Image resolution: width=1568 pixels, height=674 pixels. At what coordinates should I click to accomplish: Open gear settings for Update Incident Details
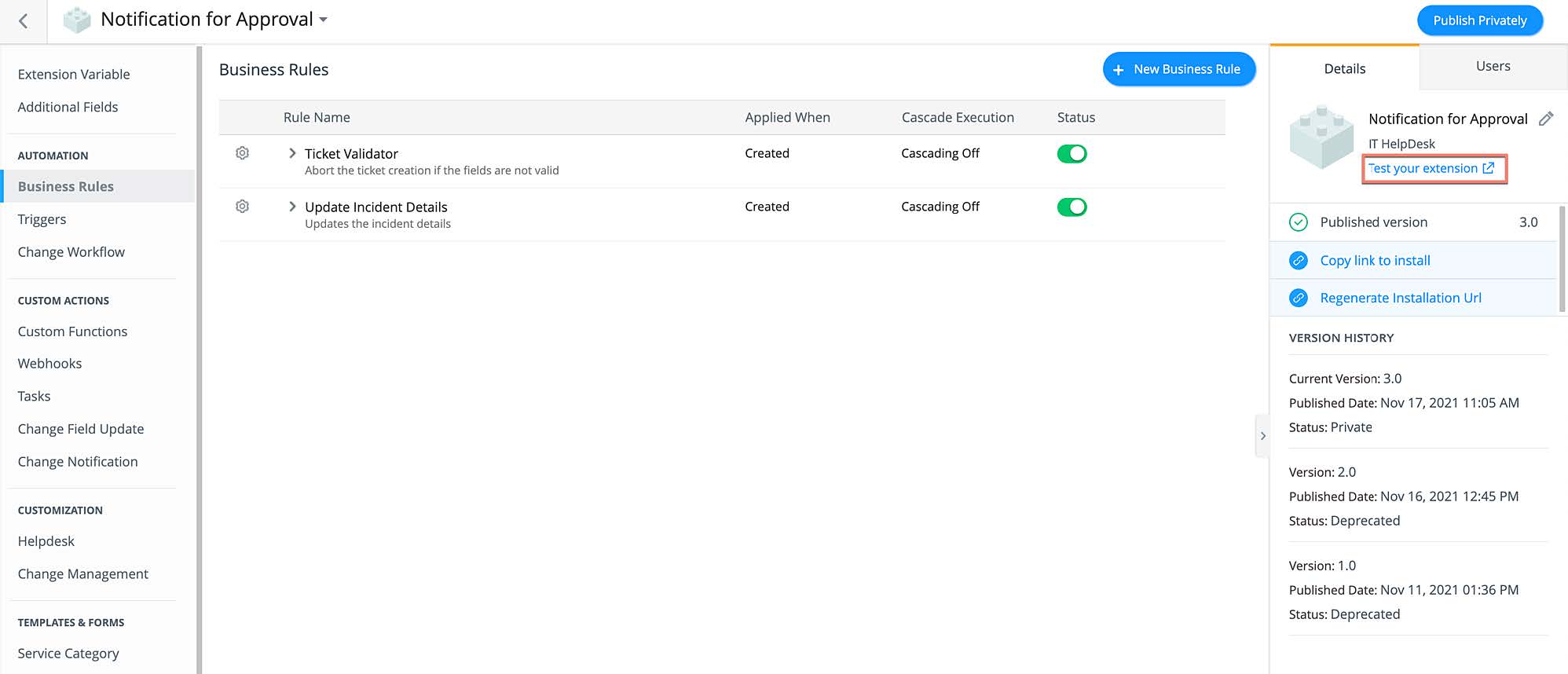[x=243, y=207]
